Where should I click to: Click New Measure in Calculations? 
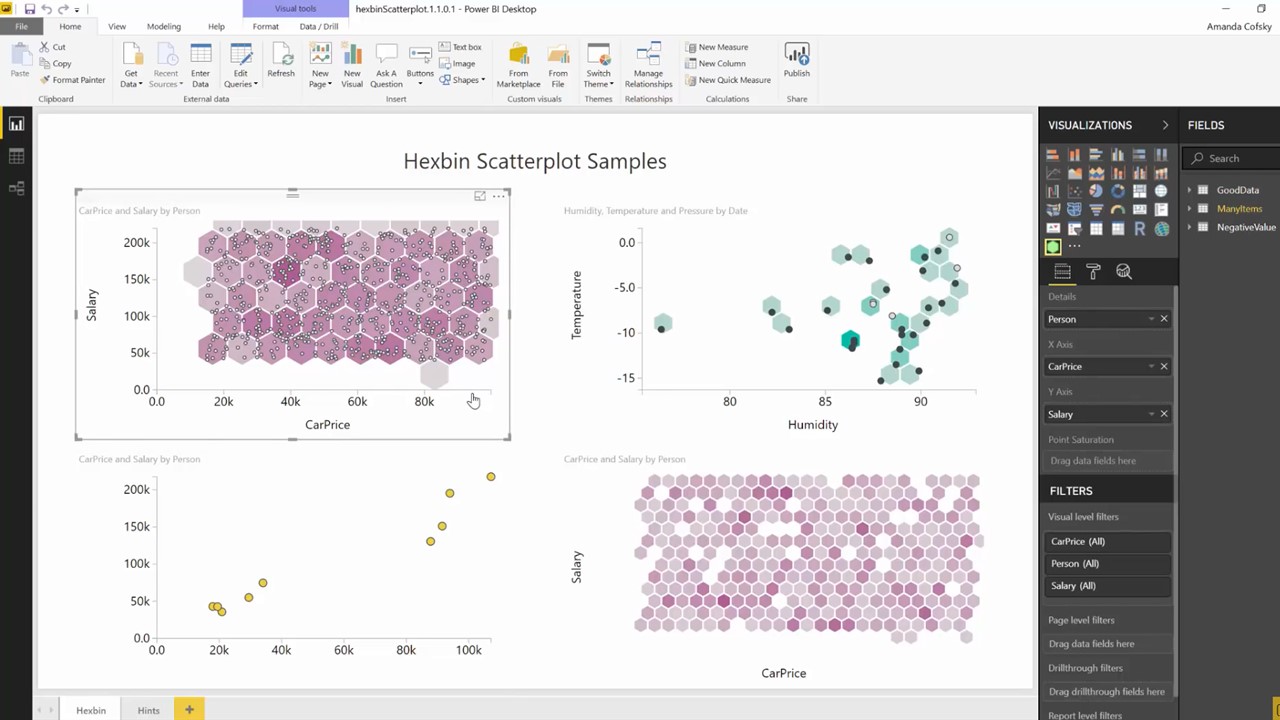[x=717, y=47]
